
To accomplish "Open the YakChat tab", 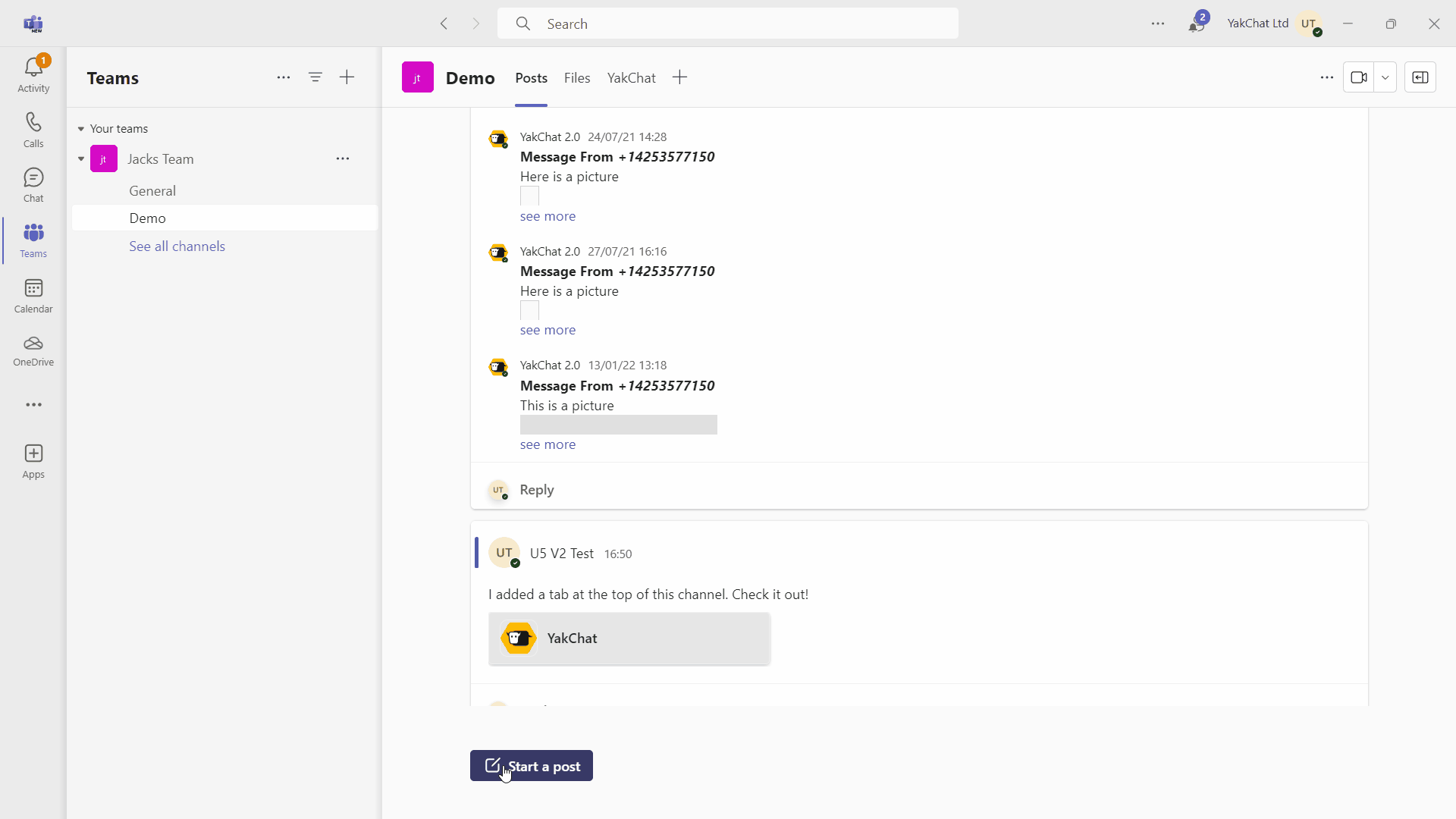I will tap(631, 78).
